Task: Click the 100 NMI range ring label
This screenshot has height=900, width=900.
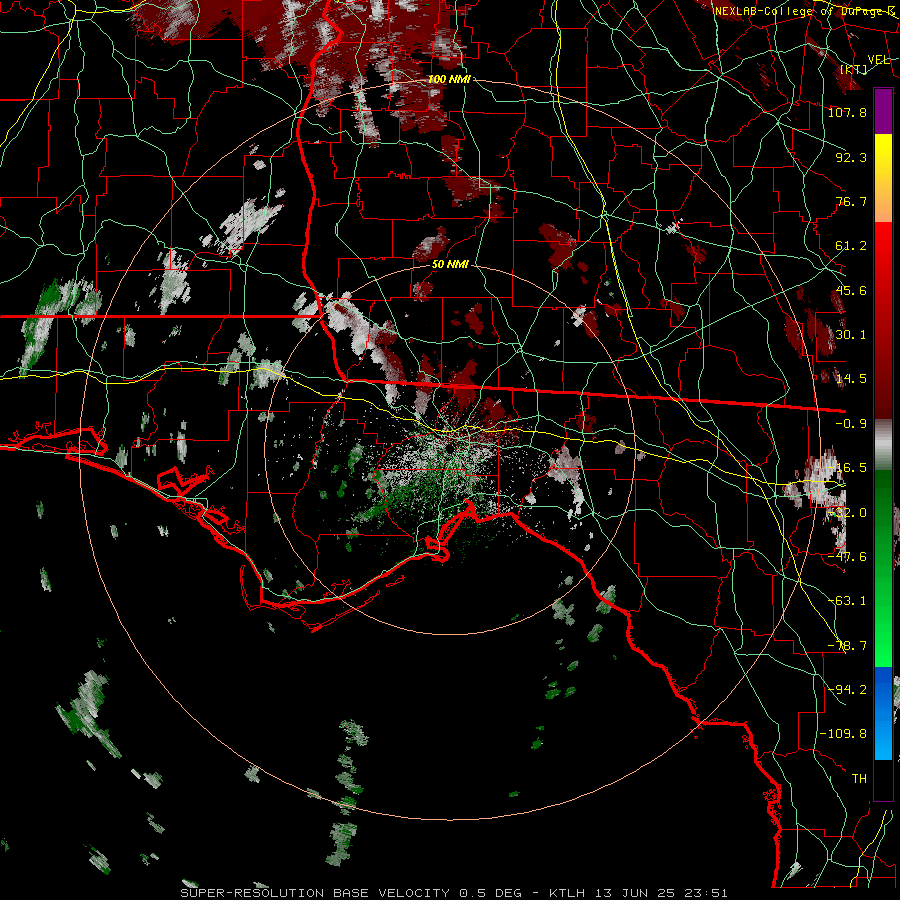Action: (x=449, y=79)
